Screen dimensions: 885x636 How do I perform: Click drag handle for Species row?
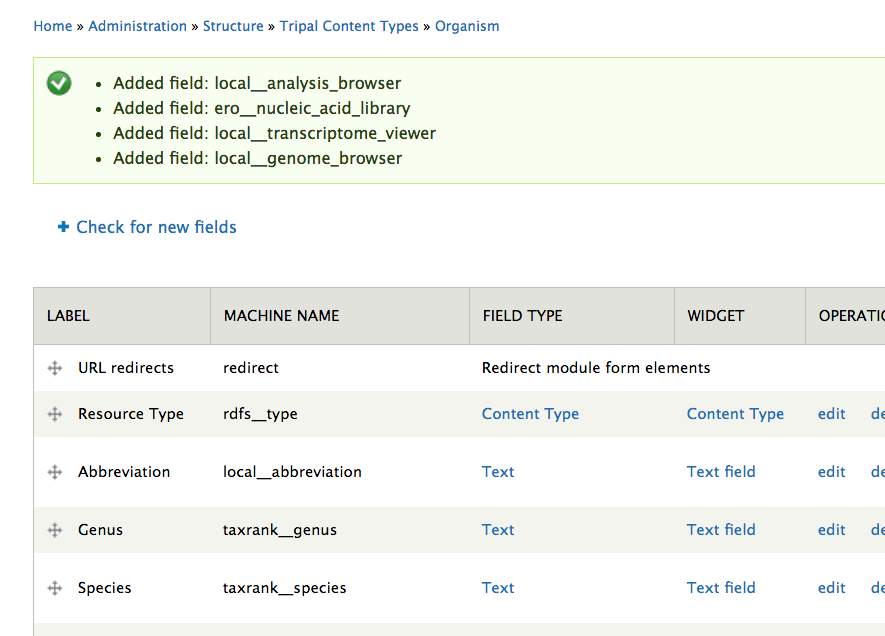coord(55,589)
